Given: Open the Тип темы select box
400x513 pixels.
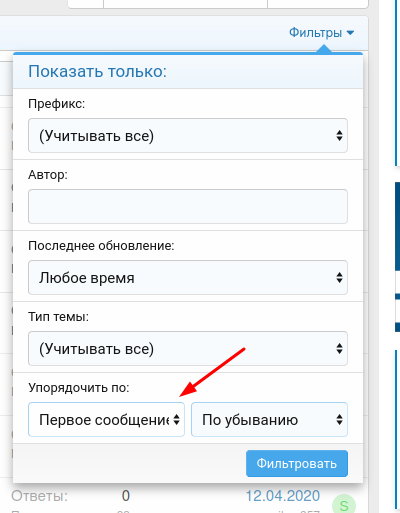Looking at the screenshot, I should click(188, 349).
